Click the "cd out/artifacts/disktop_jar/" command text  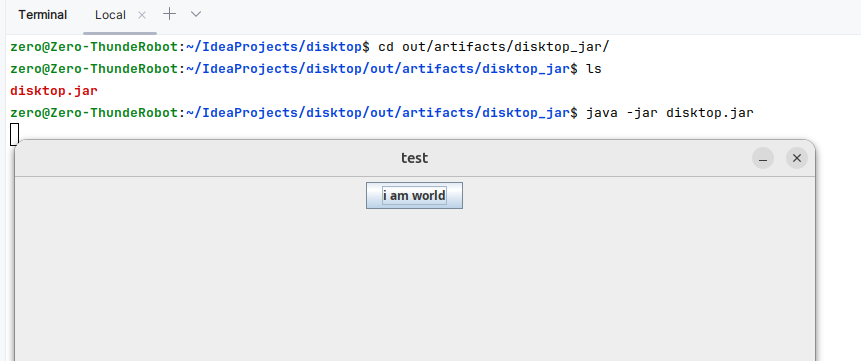point(494,47)
